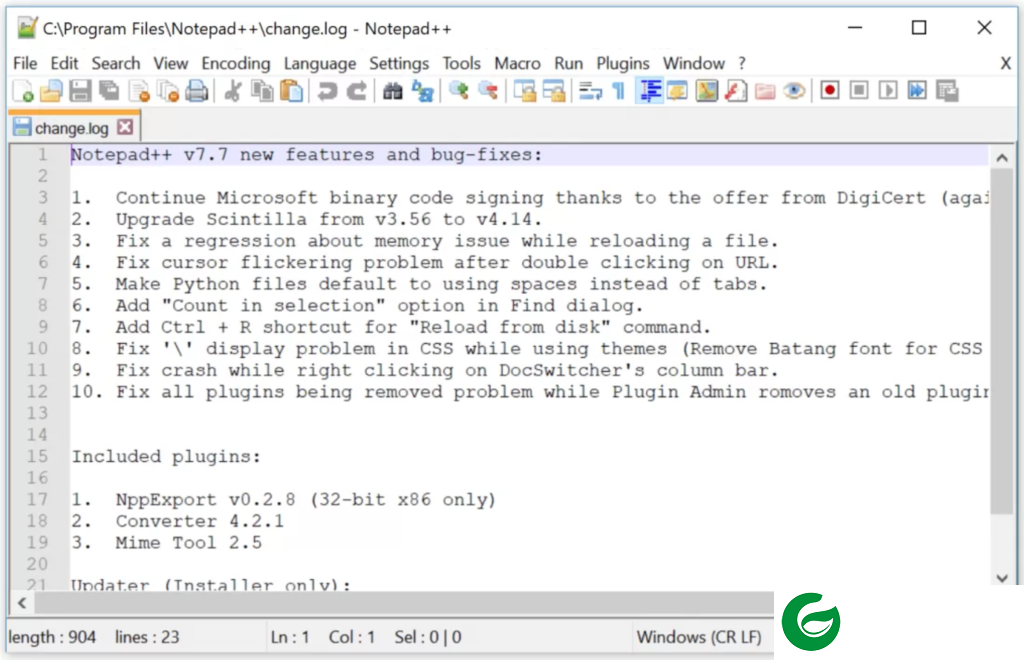
Task: Open the File menu
Action: pos(25,63)
